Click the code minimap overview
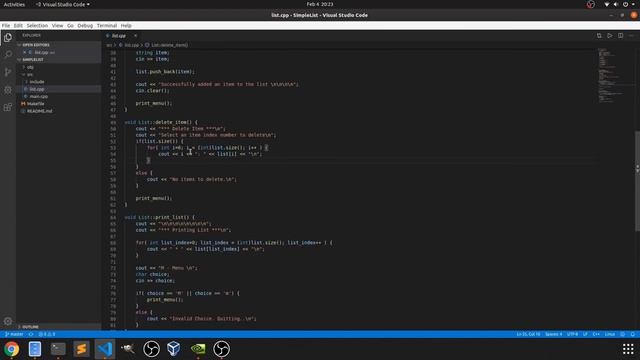This screenshot has height=360, width=640. [611, 76]
